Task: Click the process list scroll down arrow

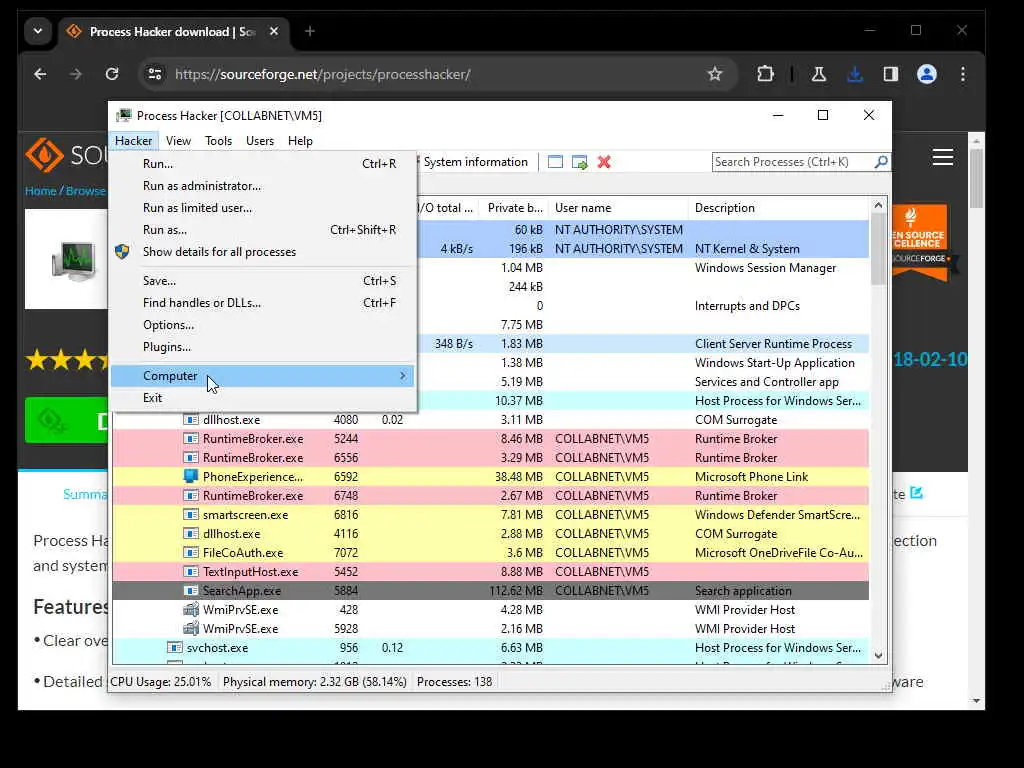Action: pyautogui.click(x=878, y=656)
